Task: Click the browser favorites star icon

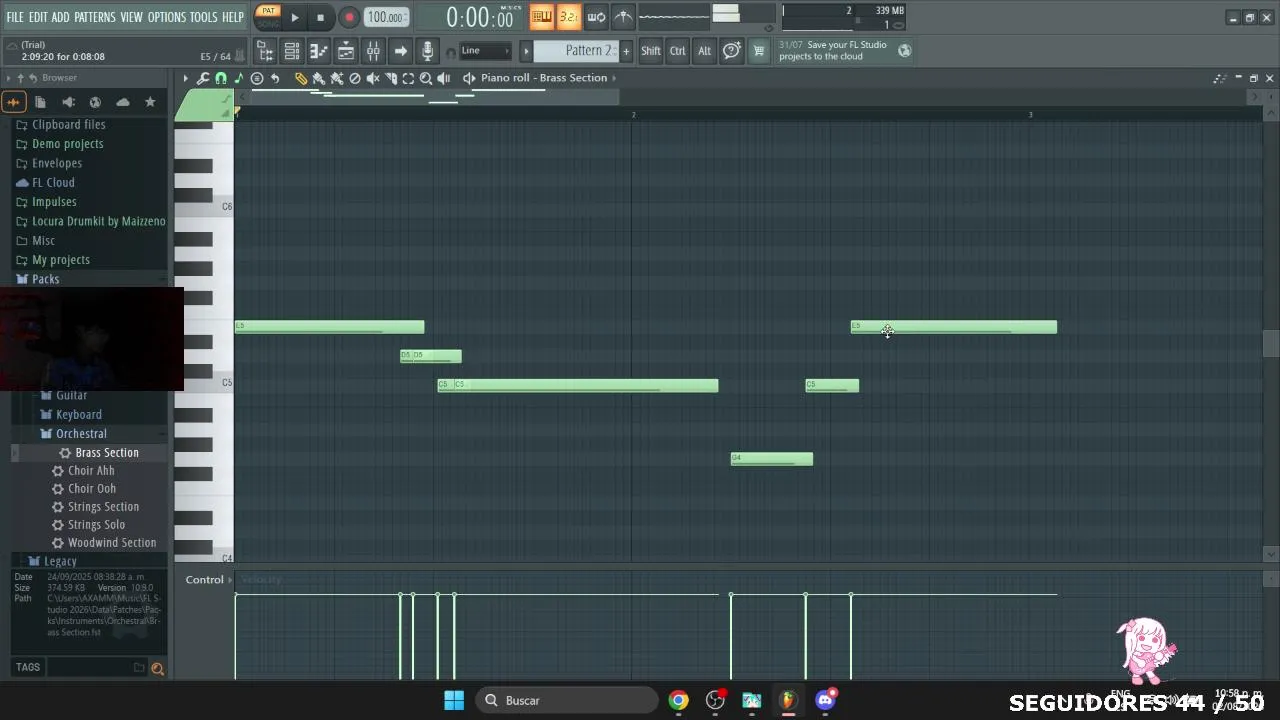Action: (150, 102)
